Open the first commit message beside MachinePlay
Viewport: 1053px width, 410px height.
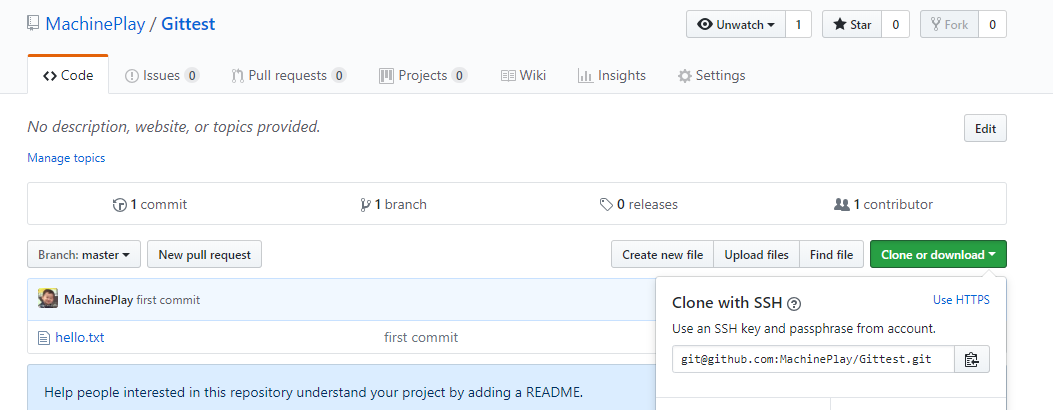168,300
